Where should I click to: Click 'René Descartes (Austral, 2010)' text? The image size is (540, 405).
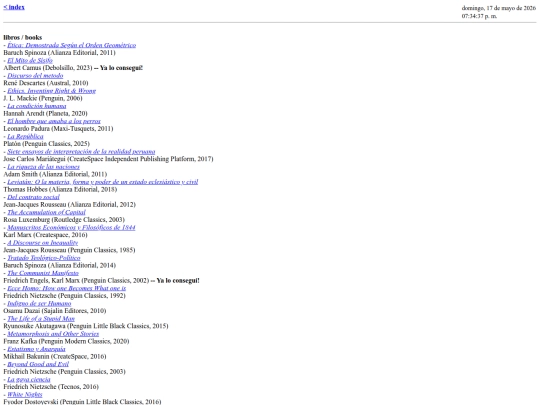[x=46, y=83]
